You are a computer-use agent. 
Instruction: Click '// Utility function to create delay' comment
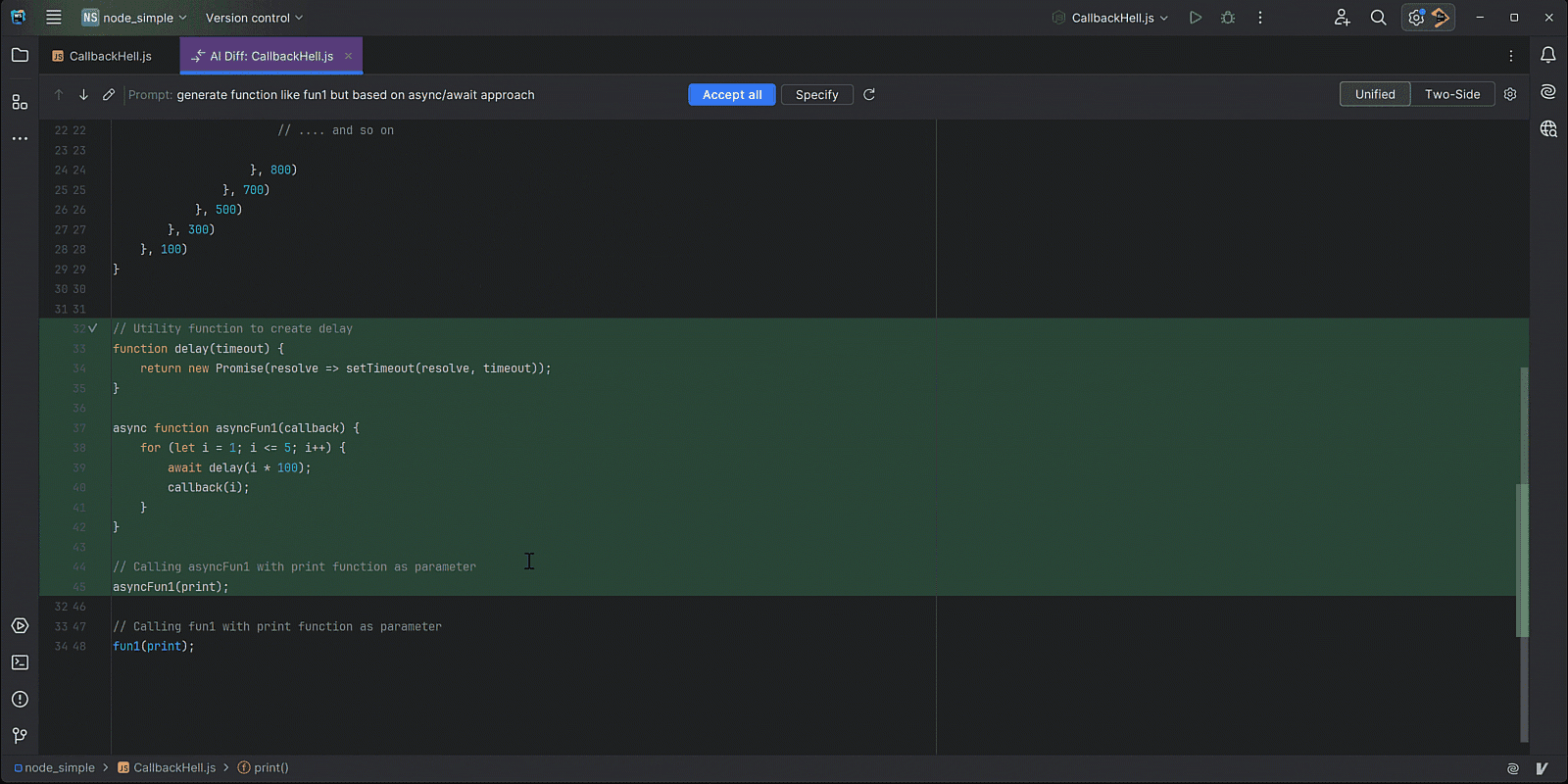pos(232,329)
